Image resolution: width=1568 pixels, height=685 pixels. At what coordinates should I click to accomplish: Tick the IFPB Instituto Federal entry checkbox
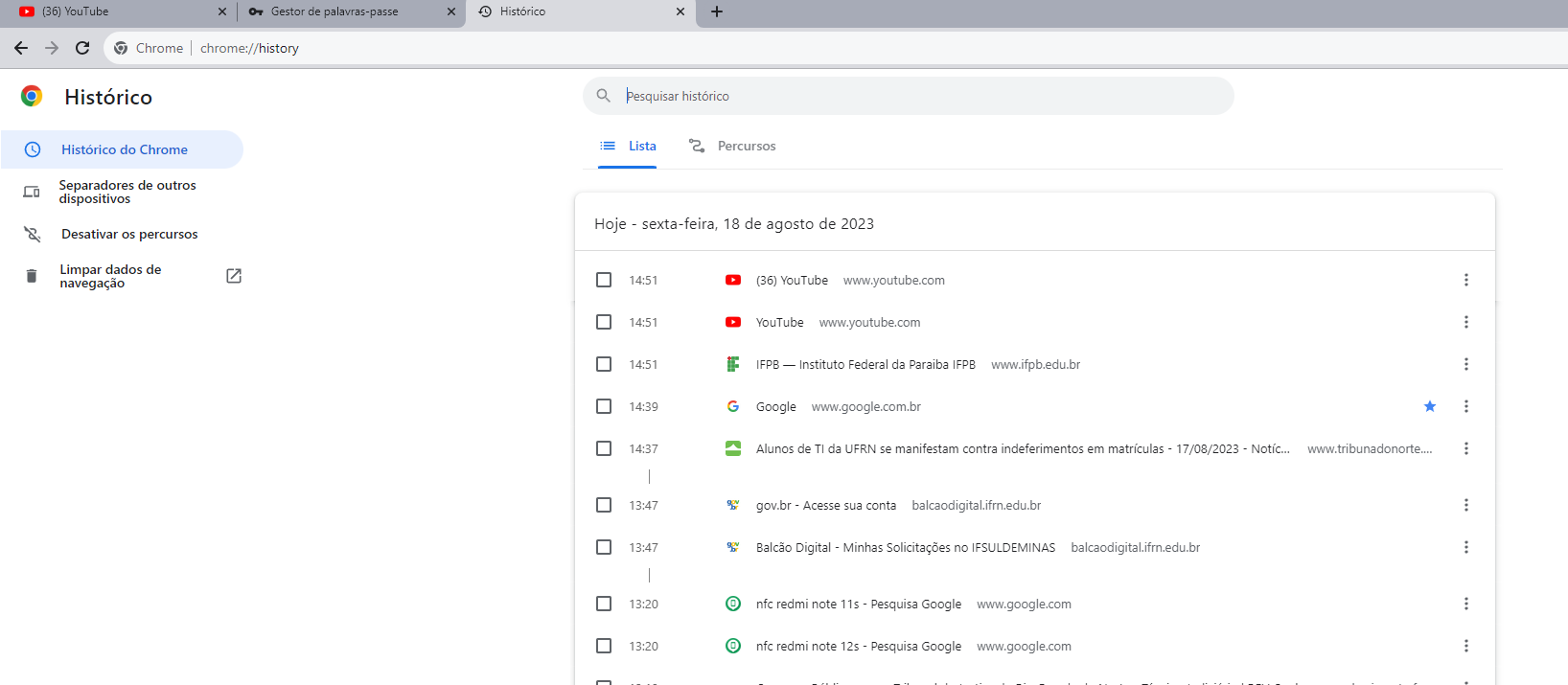pyautogui.click(x=604, y=364)
